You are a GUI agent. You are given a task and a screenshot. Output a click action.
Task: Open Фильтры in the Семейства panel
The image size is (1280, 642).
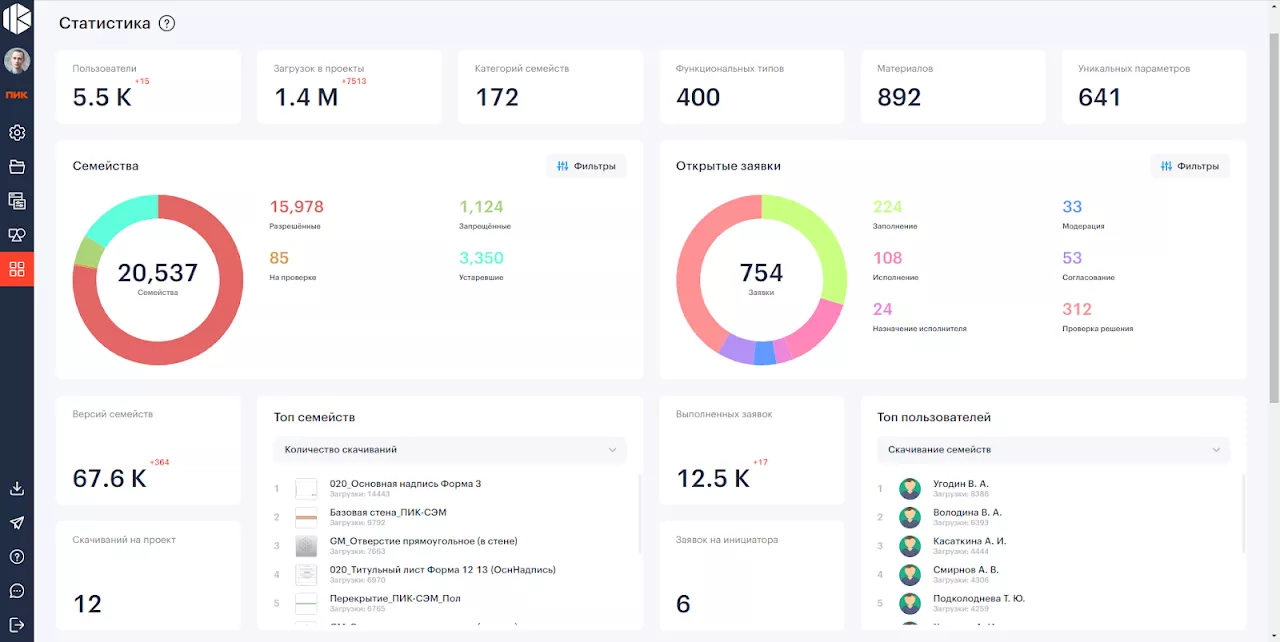click(x=586, y=166)
